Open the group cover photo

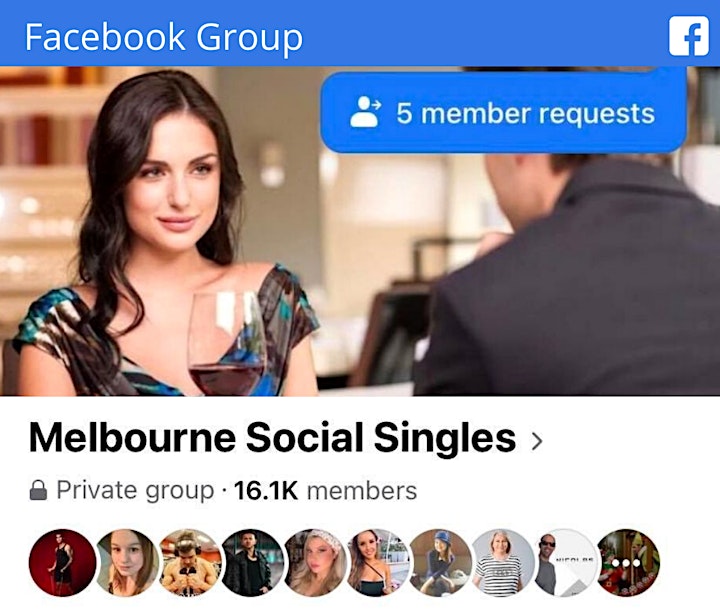click(360, 231)
